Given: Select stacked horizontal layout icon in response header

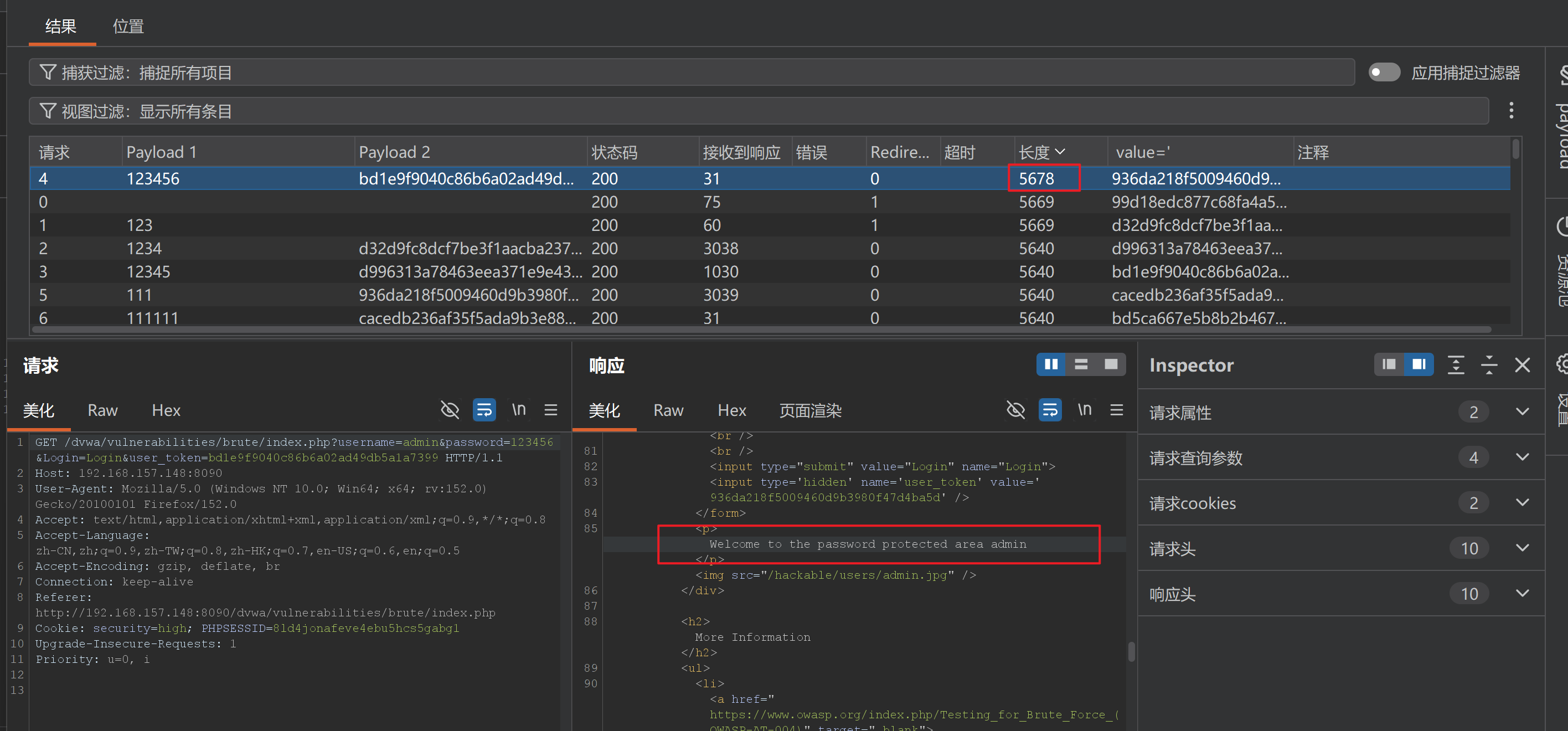Looking at the screenshot, I should [1081, 364].
